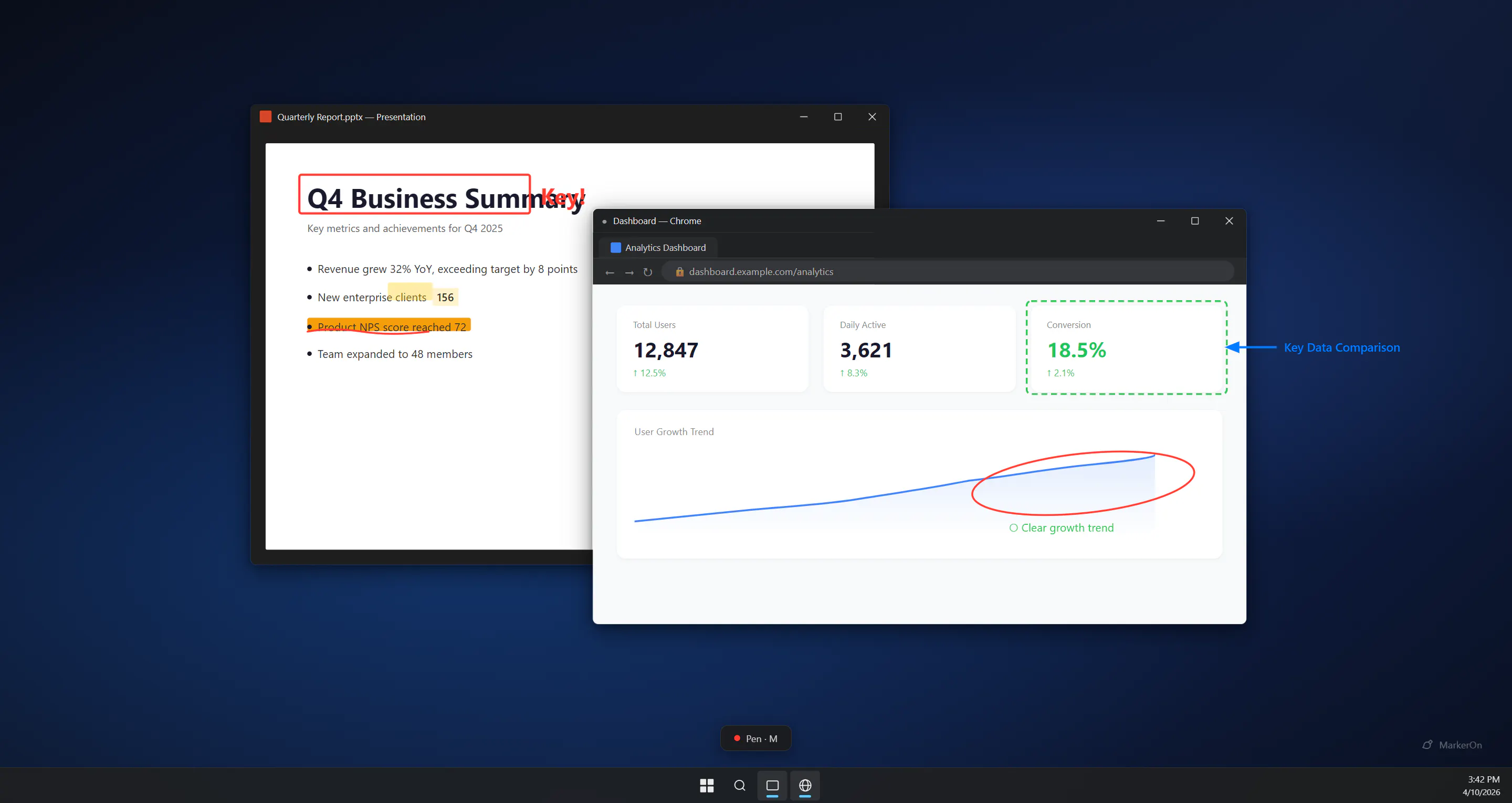Open the Windows Start menu
The height and width of the screenshot is (803, 1512).
pos(707,785)
